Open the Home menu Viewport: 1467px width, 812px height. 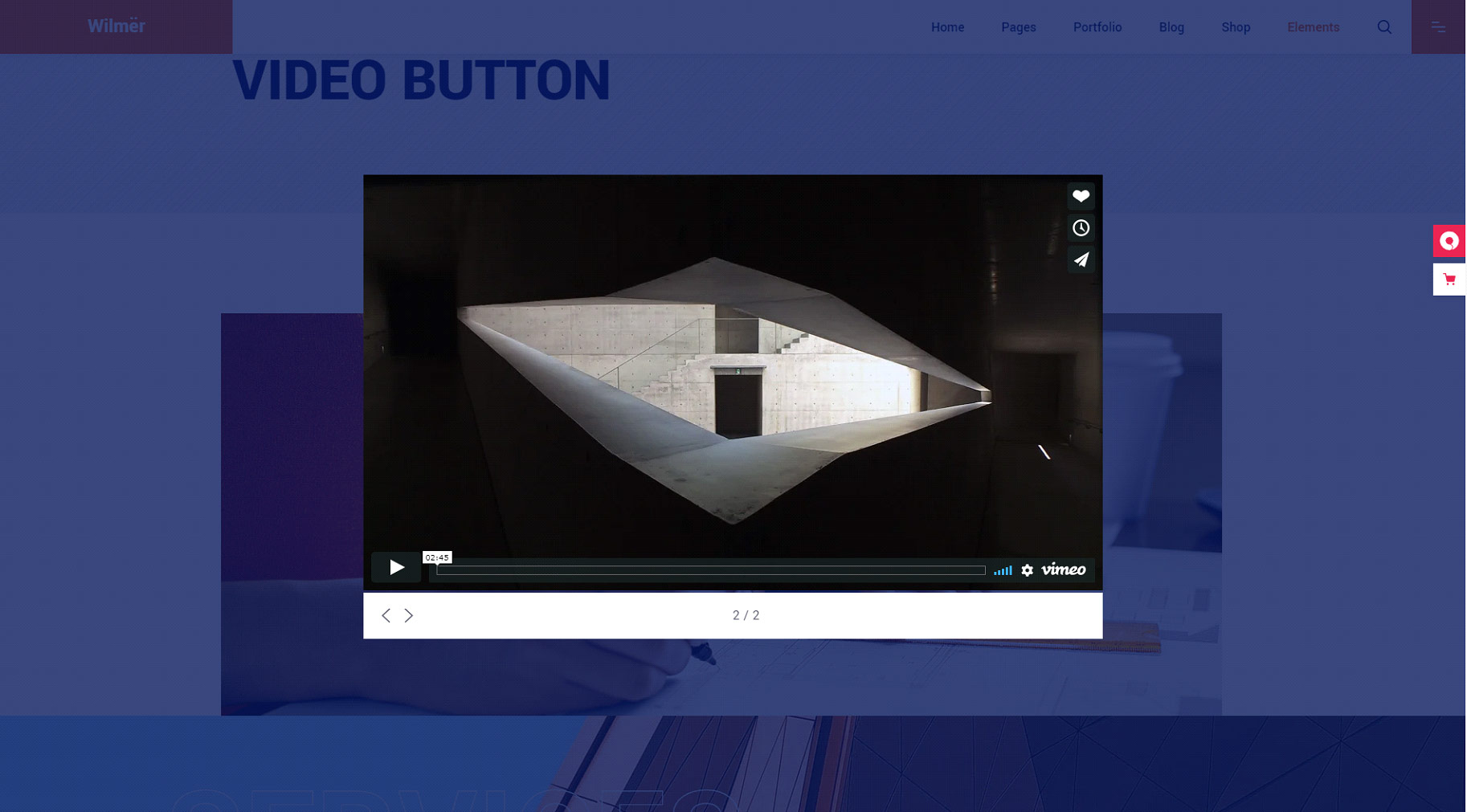pyautogui.click(x=947, y=27)
